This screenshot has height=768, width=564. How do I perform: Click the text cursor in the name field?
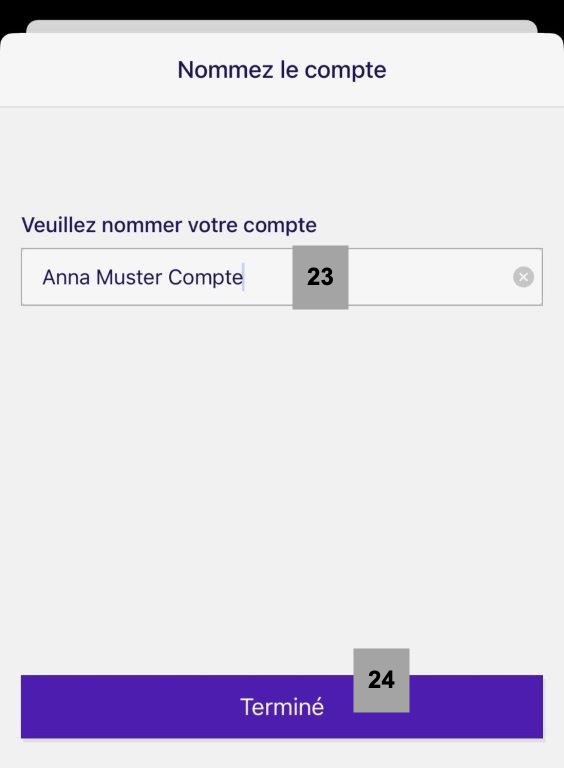[243, 277]
